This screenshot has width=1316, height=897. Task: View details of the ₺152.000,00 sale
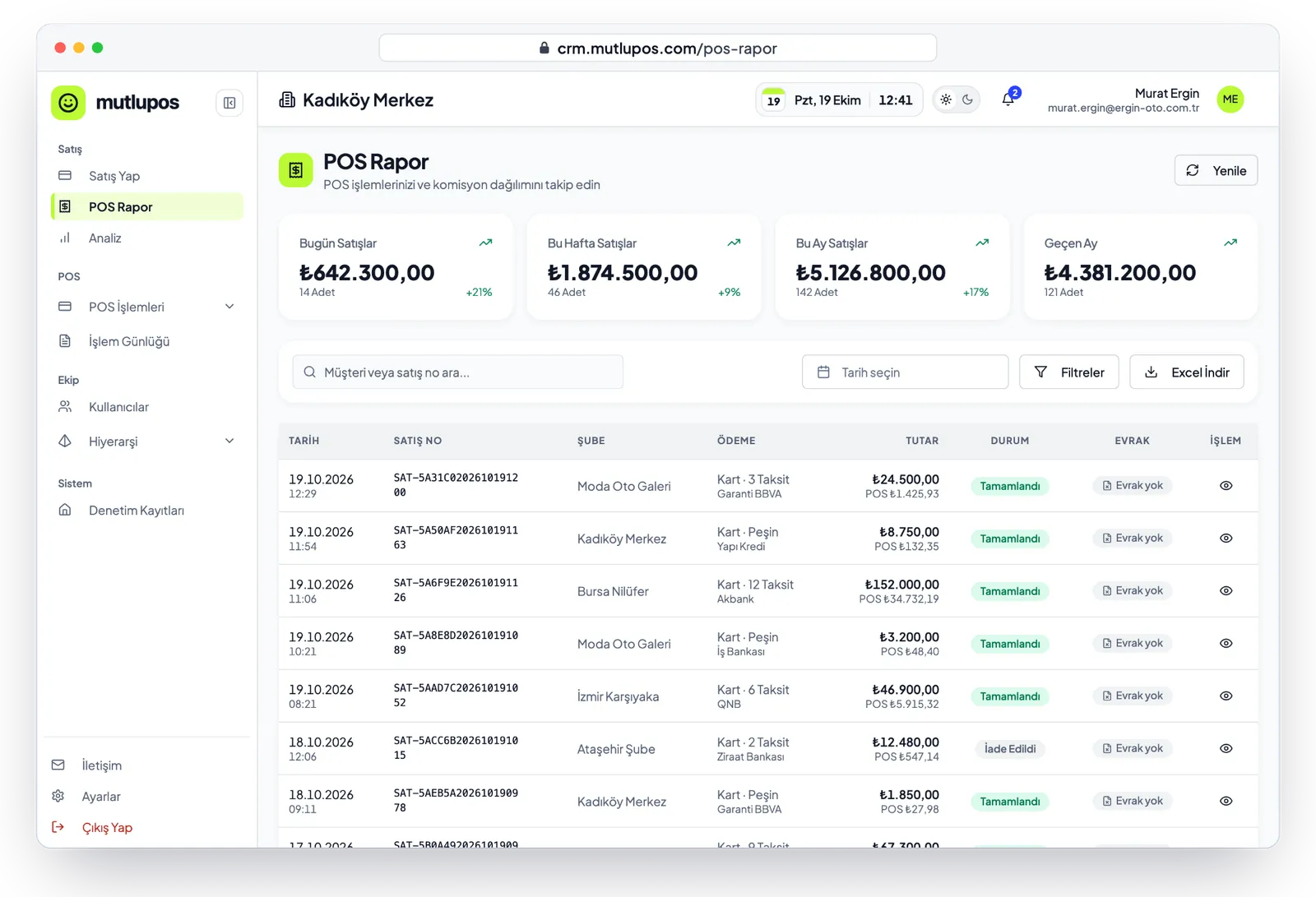click(1226, 591)
